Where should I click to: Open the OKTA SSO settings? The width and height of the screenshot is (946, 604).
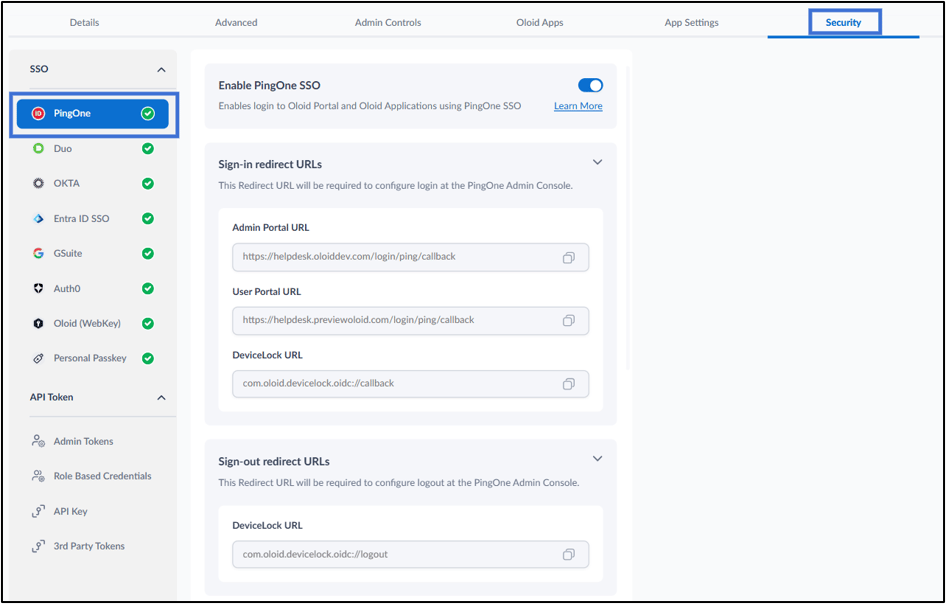92,183
